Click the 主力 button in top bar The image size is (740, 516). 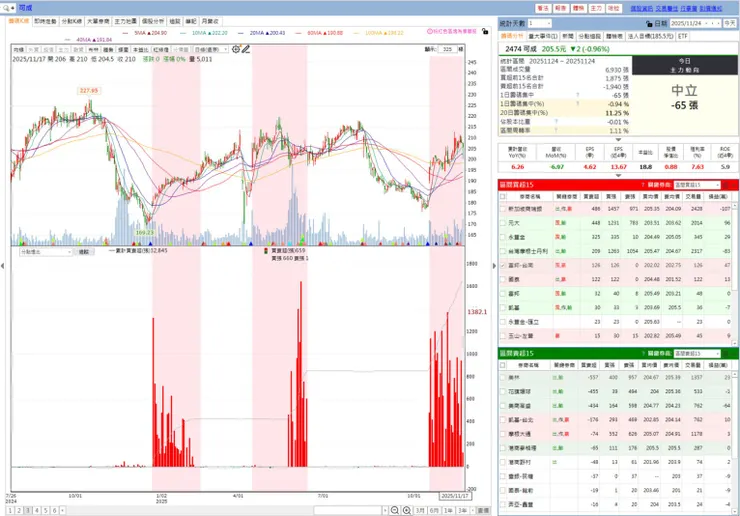point(596,8)
